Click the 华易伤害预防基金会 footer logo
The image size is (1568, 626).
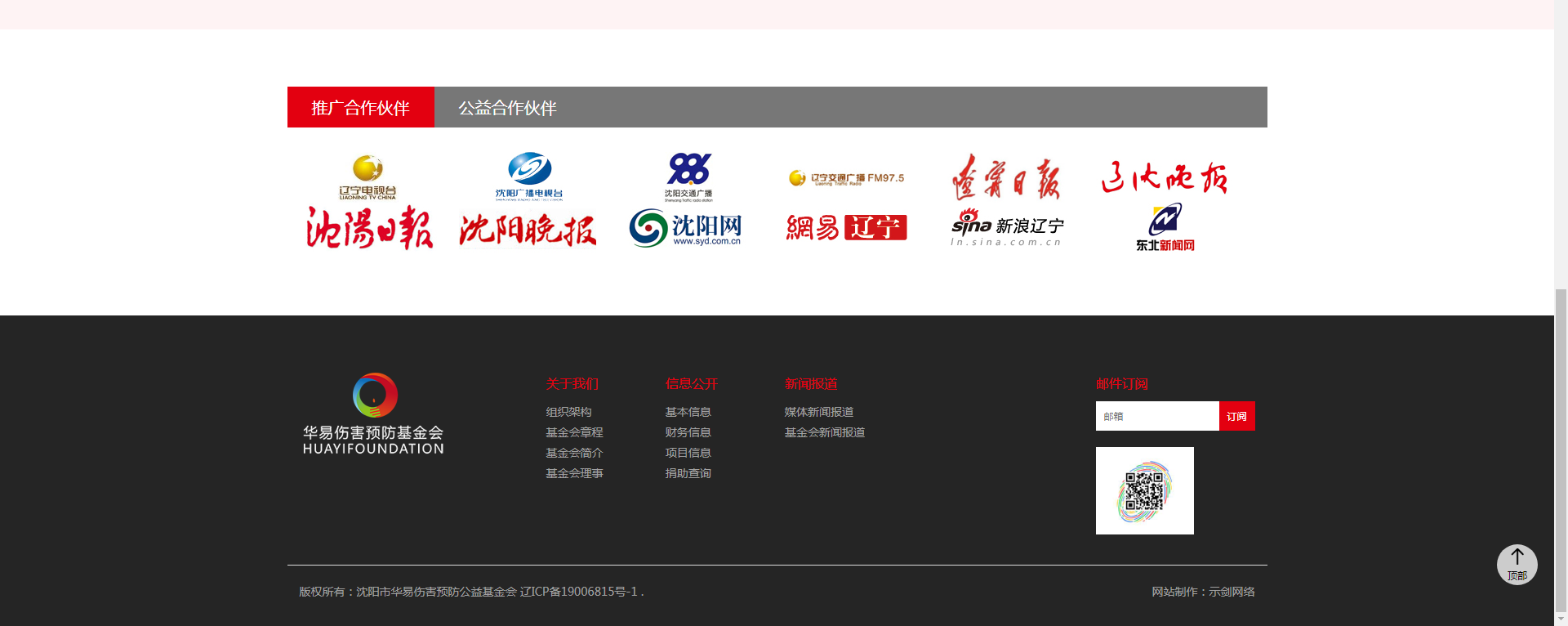[373, 414]
